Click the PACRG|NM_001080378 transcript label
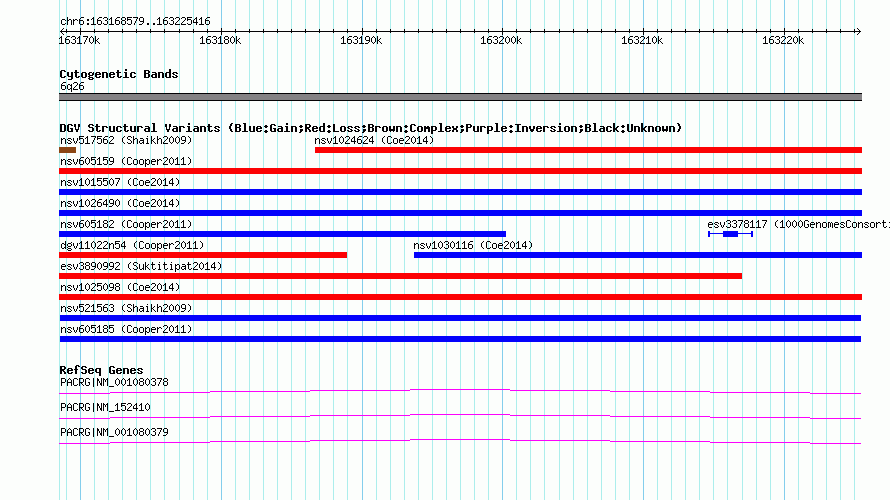Viewport: 890px width, 500px height. pos(114,383)
